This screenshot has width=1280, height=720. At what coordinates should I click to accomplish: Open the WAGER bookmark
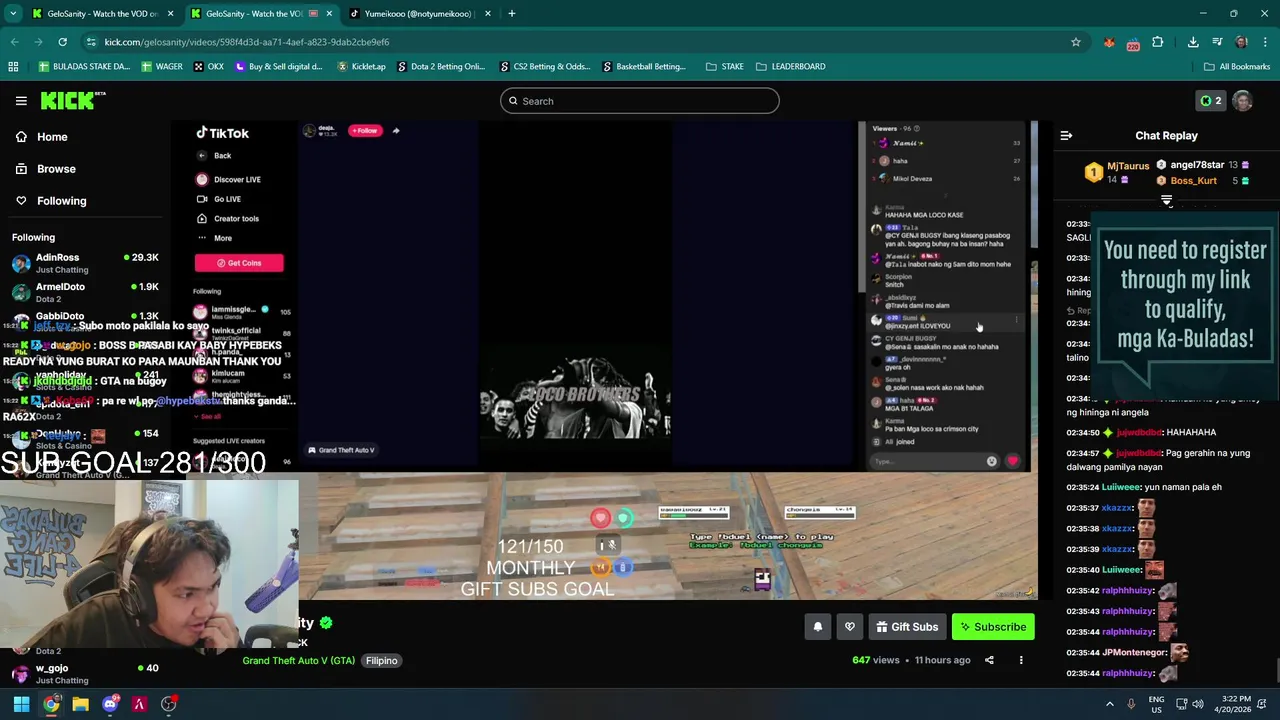click(x=162, y=67)
